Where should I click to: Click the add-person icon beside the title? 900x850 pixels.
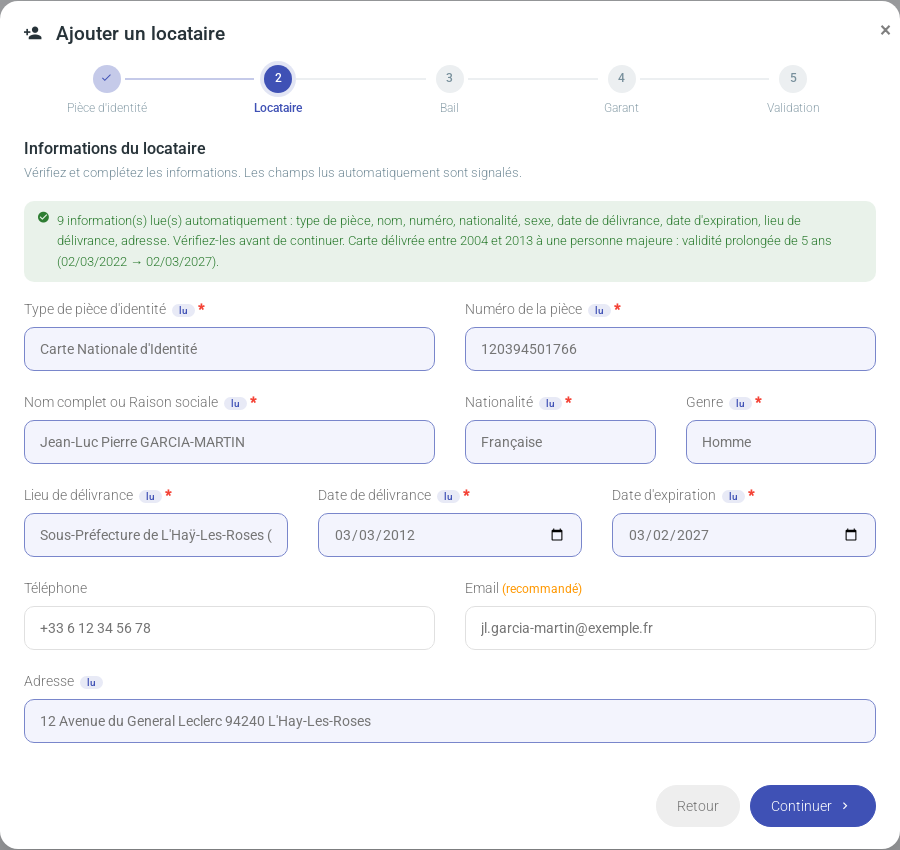[x=33, y=33]
